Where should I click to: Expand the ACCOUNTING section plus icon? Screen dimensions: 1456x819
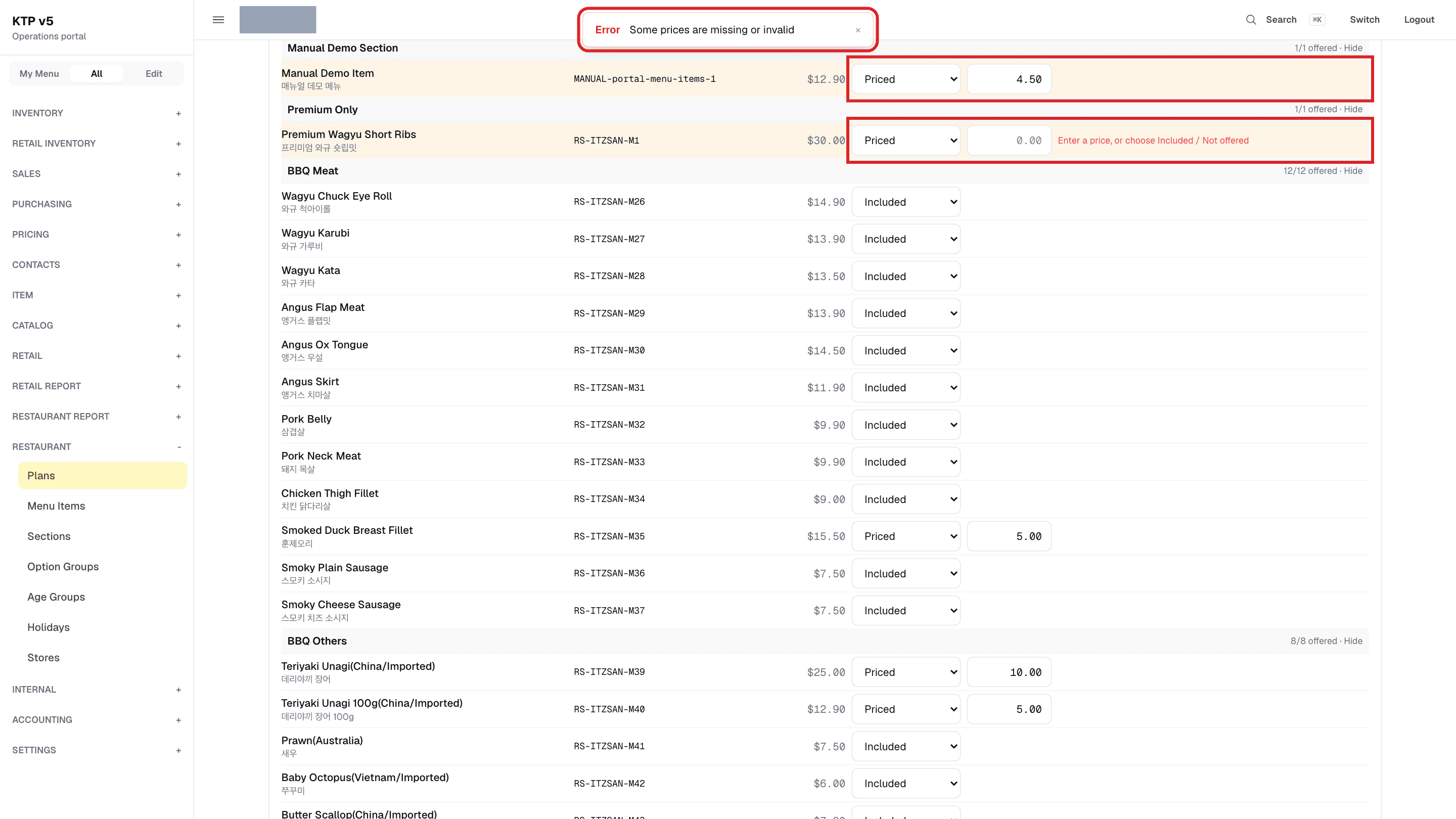[178, 719]
